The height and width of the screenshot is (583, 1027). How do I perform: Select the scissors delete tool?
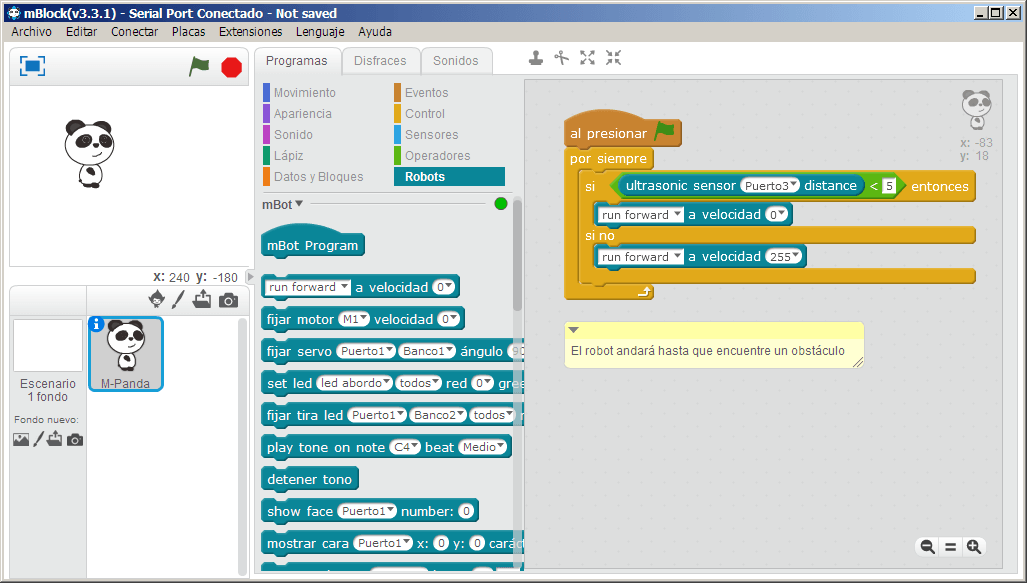click(561, 58)
